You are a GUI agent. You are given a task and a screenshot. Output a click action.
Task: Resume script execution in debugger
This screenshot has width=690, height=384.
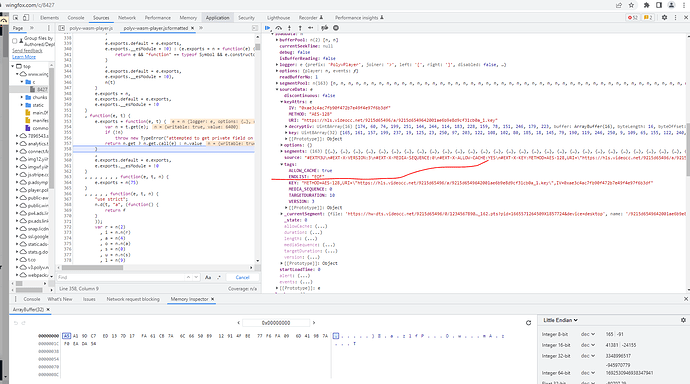[x=268, y=28]
